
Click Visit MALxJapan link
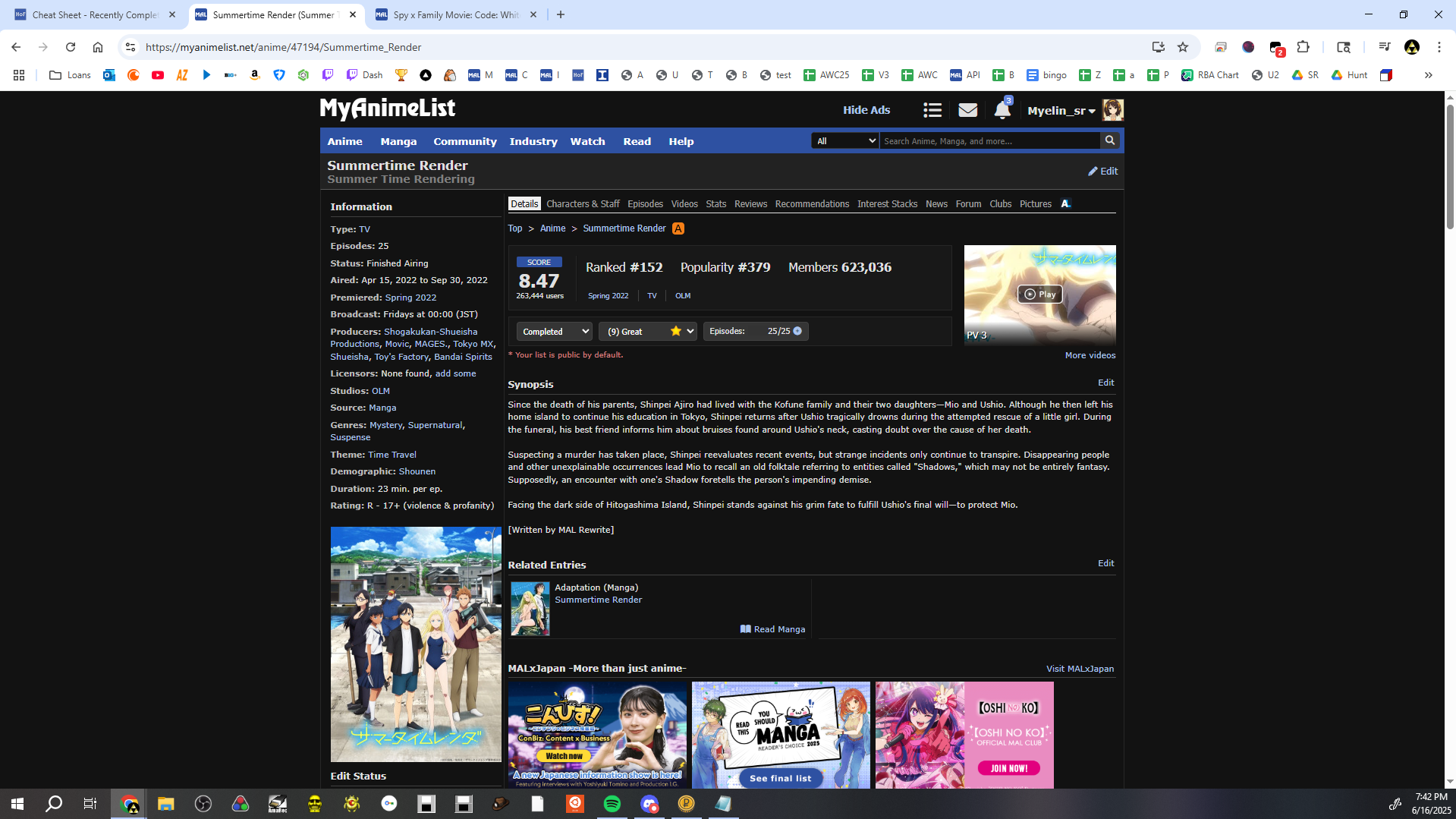[1080, 669]
